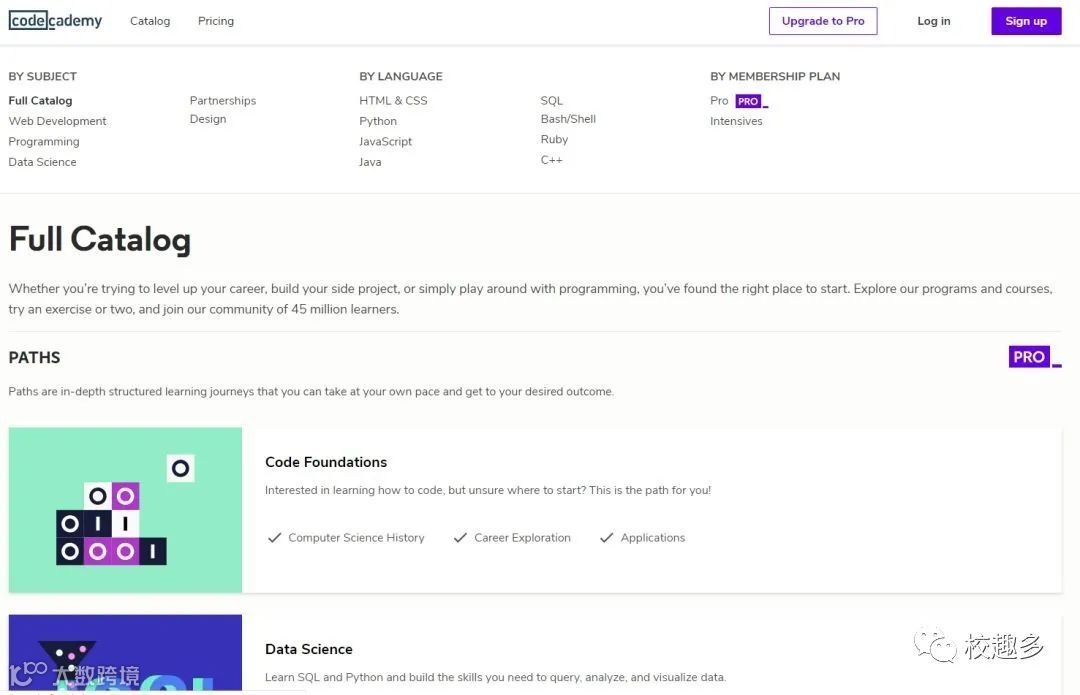Image resolution: width=1080 pixels, height=695 pixels.
Task: Filter by Ruby language
Action: pyautogui.click(x=554, y=140)
